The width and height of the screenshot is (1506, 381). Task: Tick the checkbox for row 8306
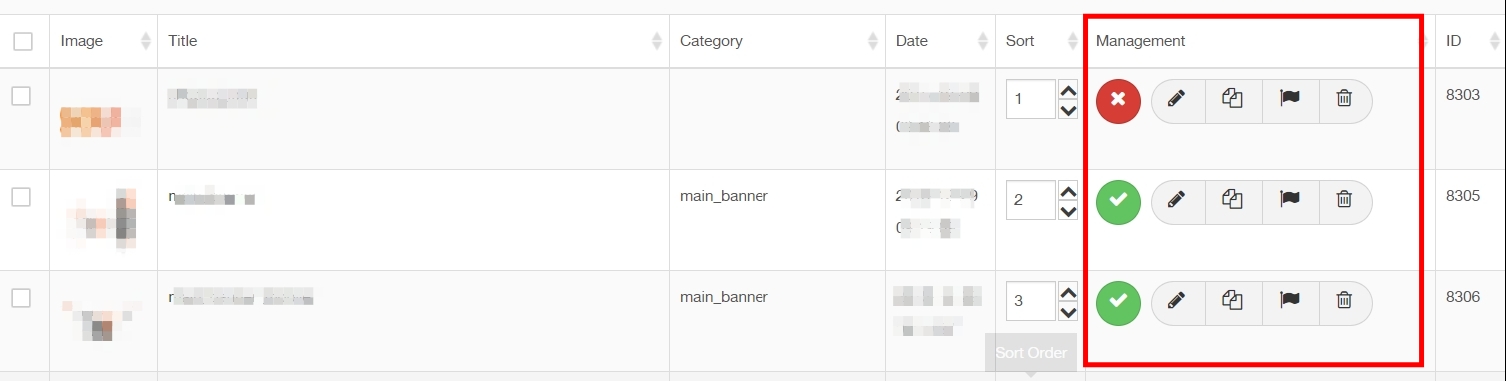pos(21,298)
